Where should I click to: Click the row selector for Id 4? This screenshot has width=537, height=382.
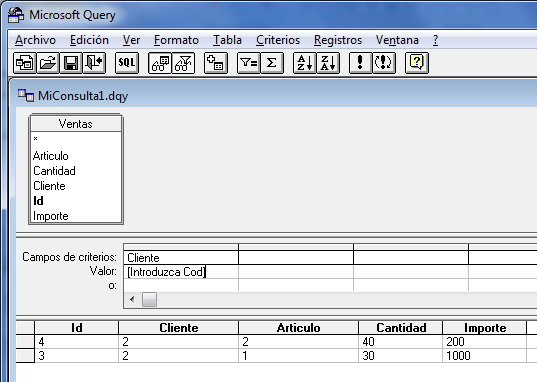tap(25, 342)
